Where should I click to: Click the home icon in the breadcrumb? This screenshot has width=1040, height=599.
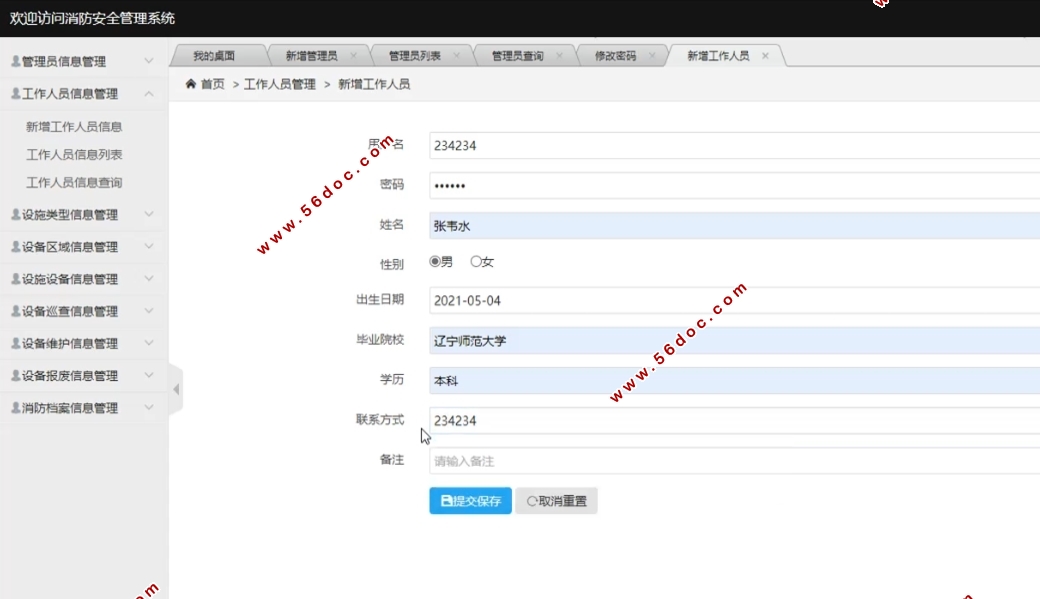190,84
